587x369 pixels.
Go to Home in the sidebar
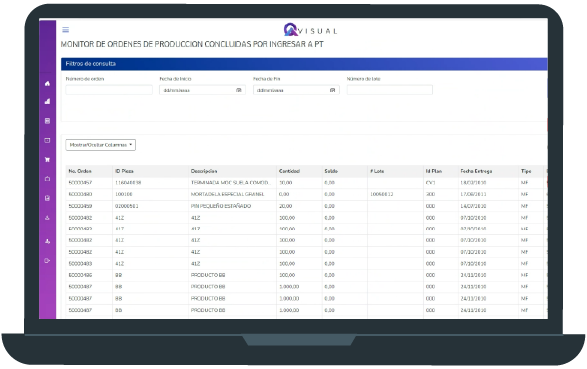[x=48, y=83]
